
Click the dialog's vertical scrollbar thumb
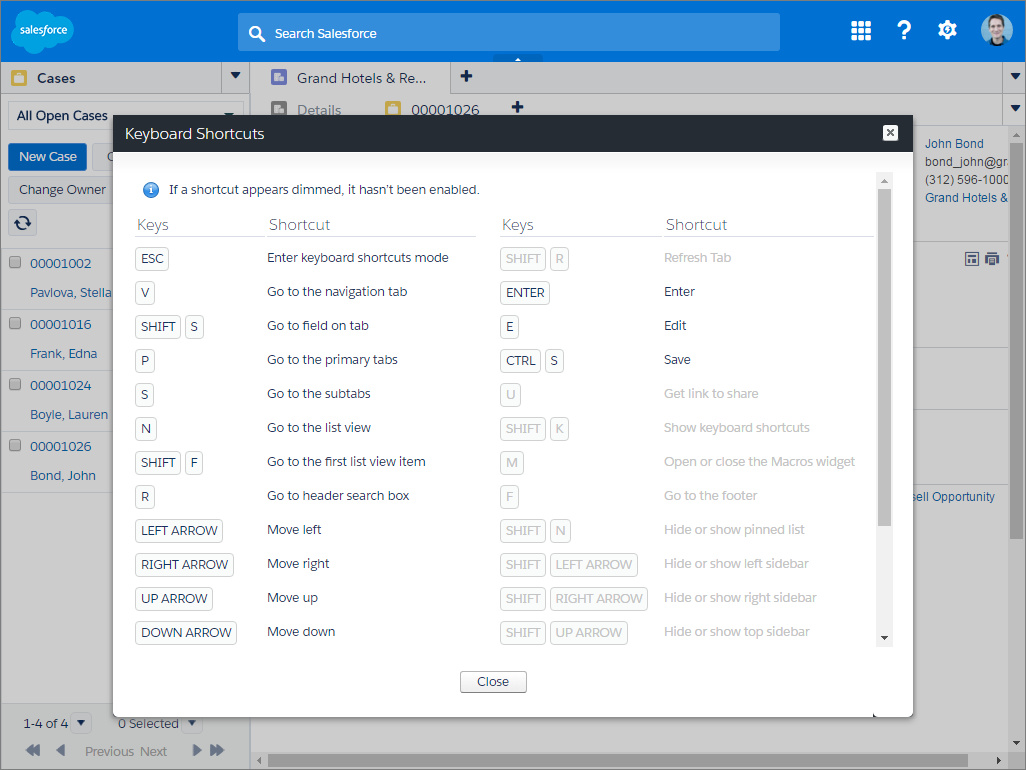(884, 357)
